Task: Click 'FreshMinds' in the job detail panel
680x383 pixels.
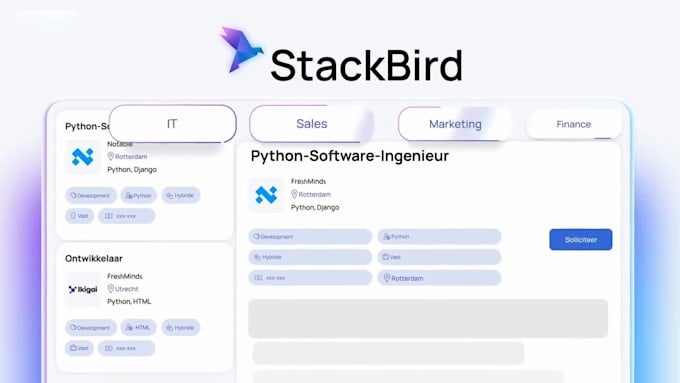Action: click(308, 181)
